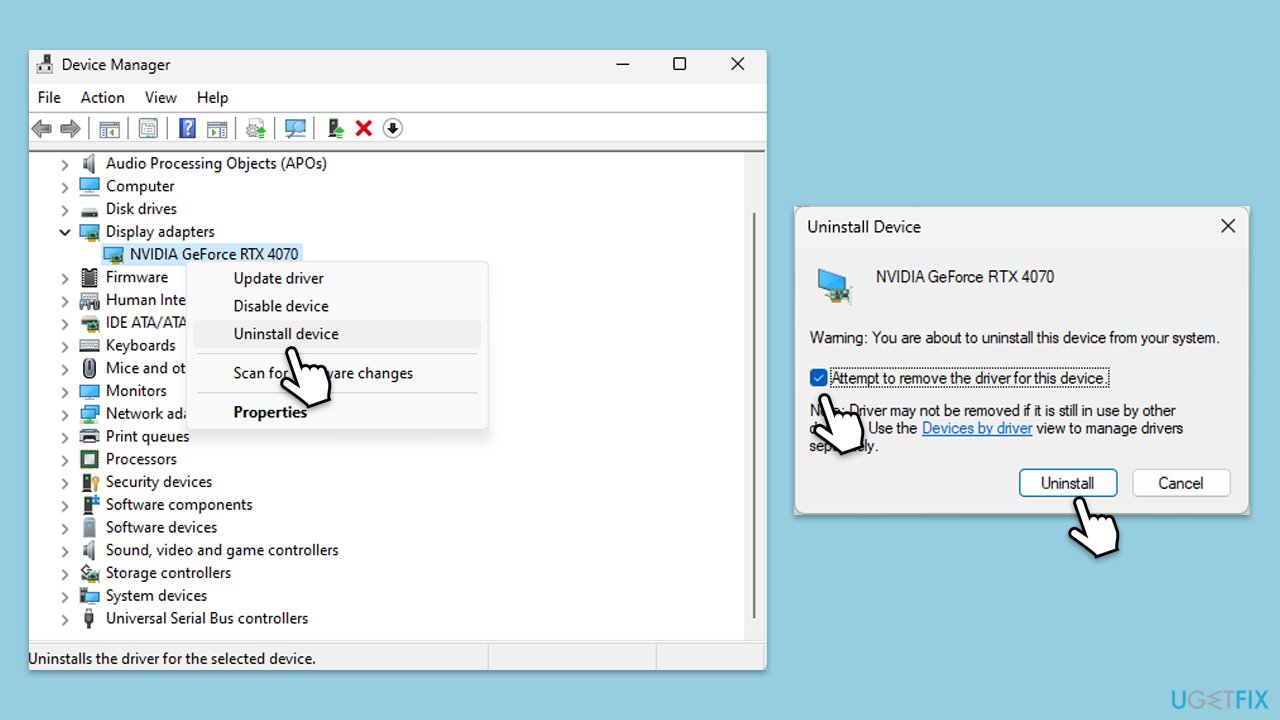Click the Back arrow toolbar icon
1280x720 pixels.
(42, 128)
